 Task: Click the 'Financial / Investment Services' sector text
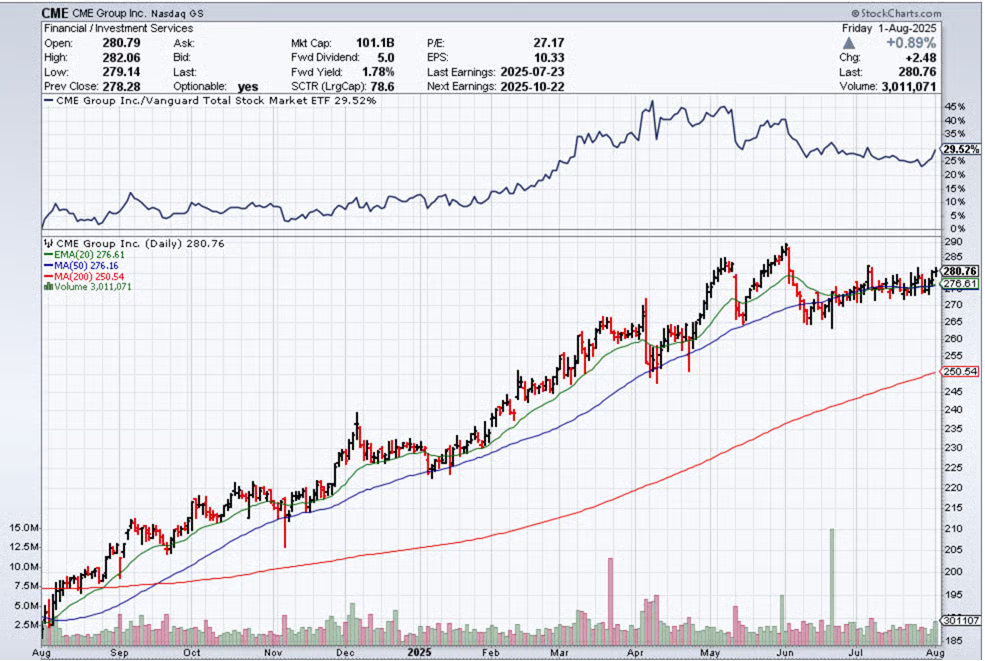click(x=118, y=28)
